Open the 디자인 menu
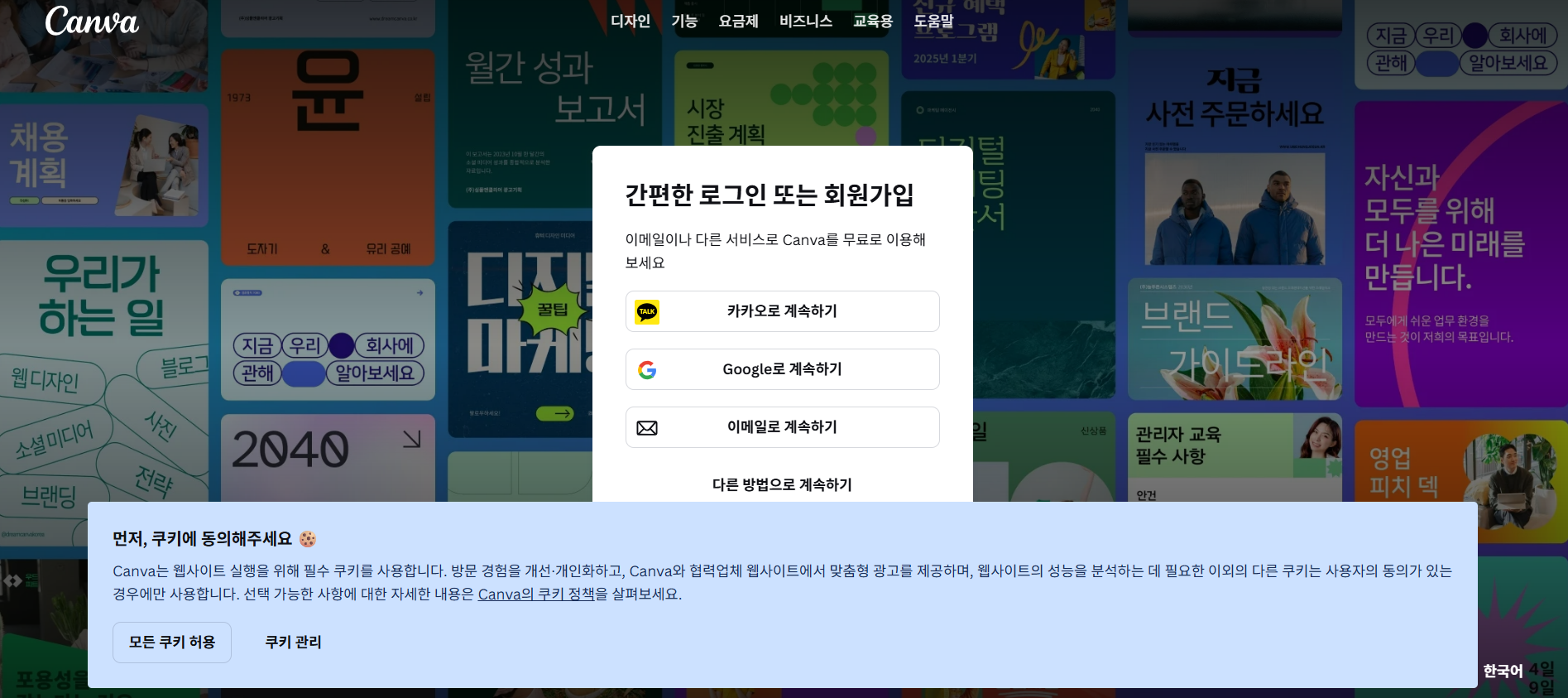Screen dimensions: 1568x698 coord(630,22)
